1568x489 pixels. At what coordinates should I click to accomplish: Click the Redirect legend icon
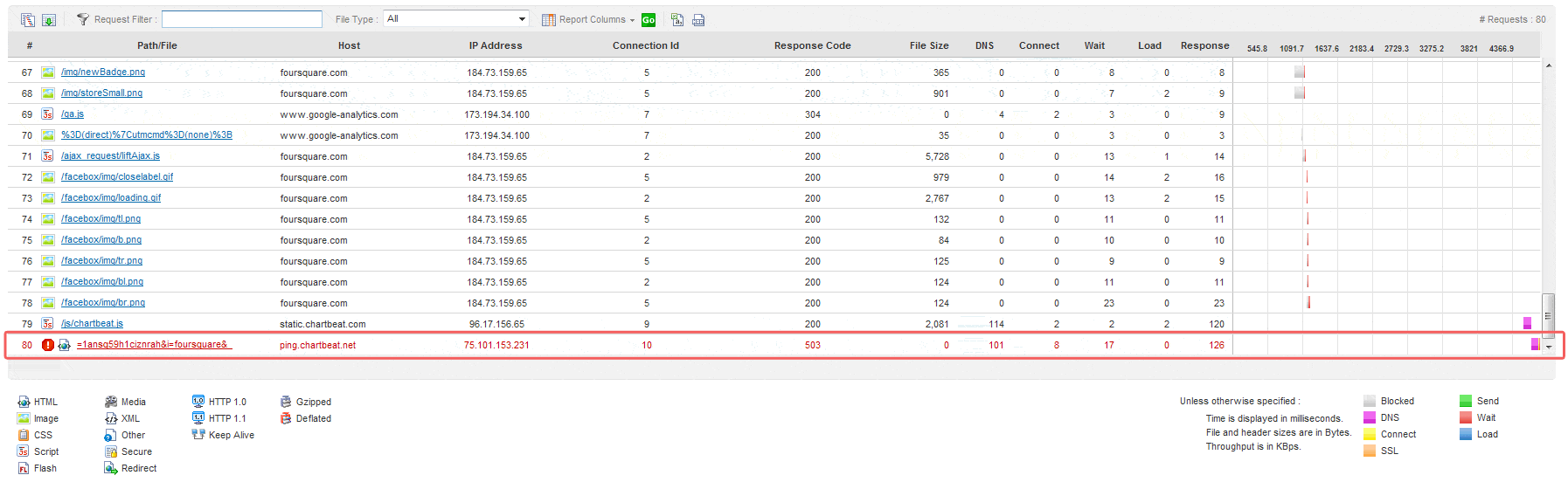tap(111, 468)
